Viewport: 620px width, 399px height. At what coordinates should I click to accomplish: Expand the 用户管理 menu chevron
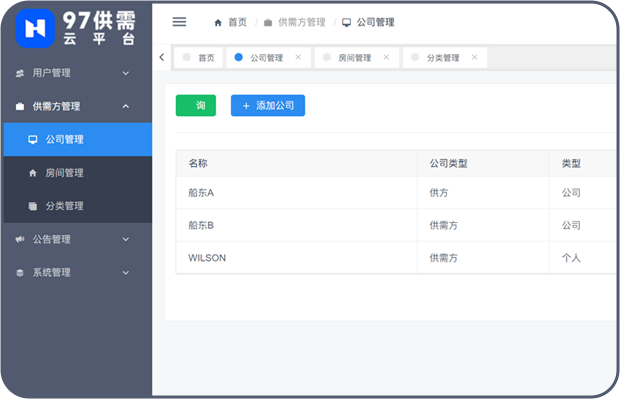(126, 73)
